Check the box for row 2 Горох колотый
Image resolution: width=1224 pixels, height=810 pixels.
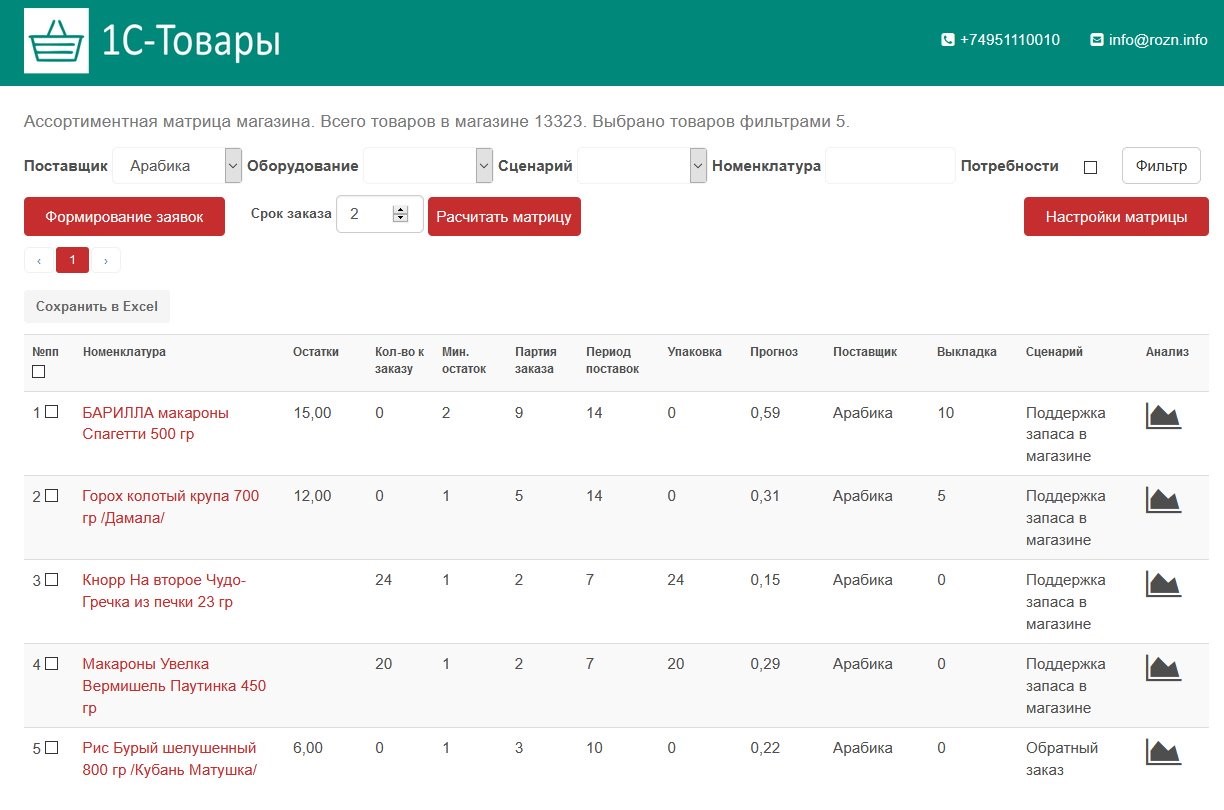click(x=52, y=495)
